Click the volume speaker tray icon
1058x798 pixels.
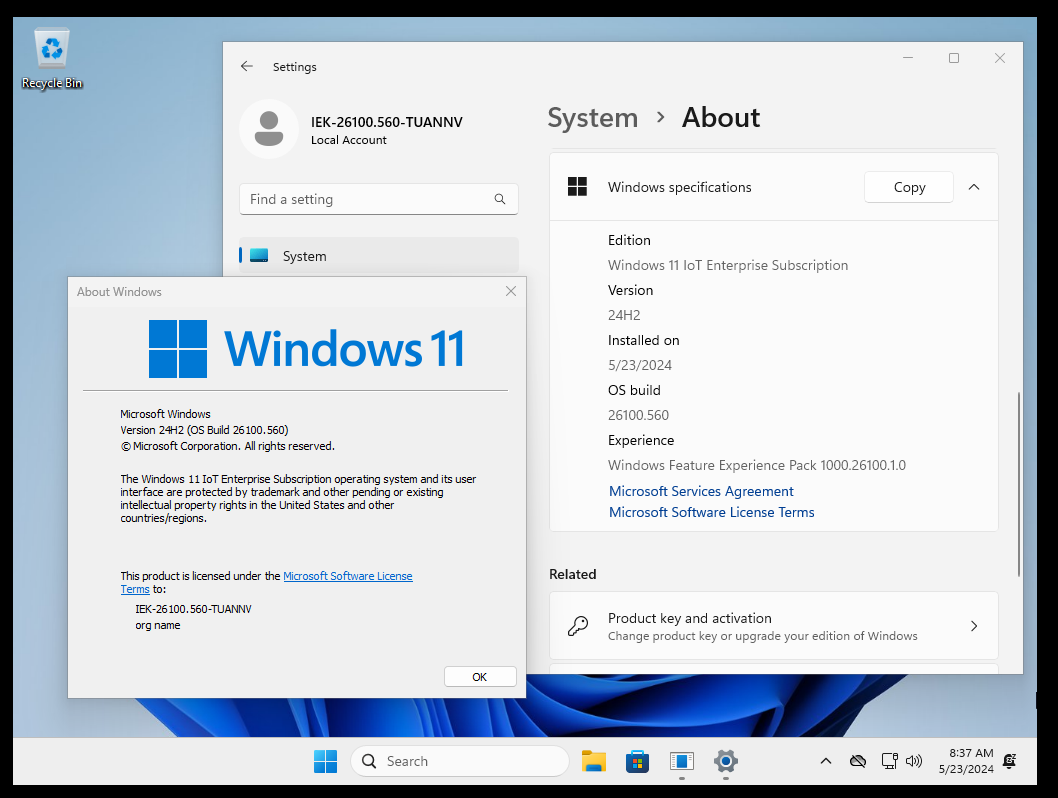point(914,762)
